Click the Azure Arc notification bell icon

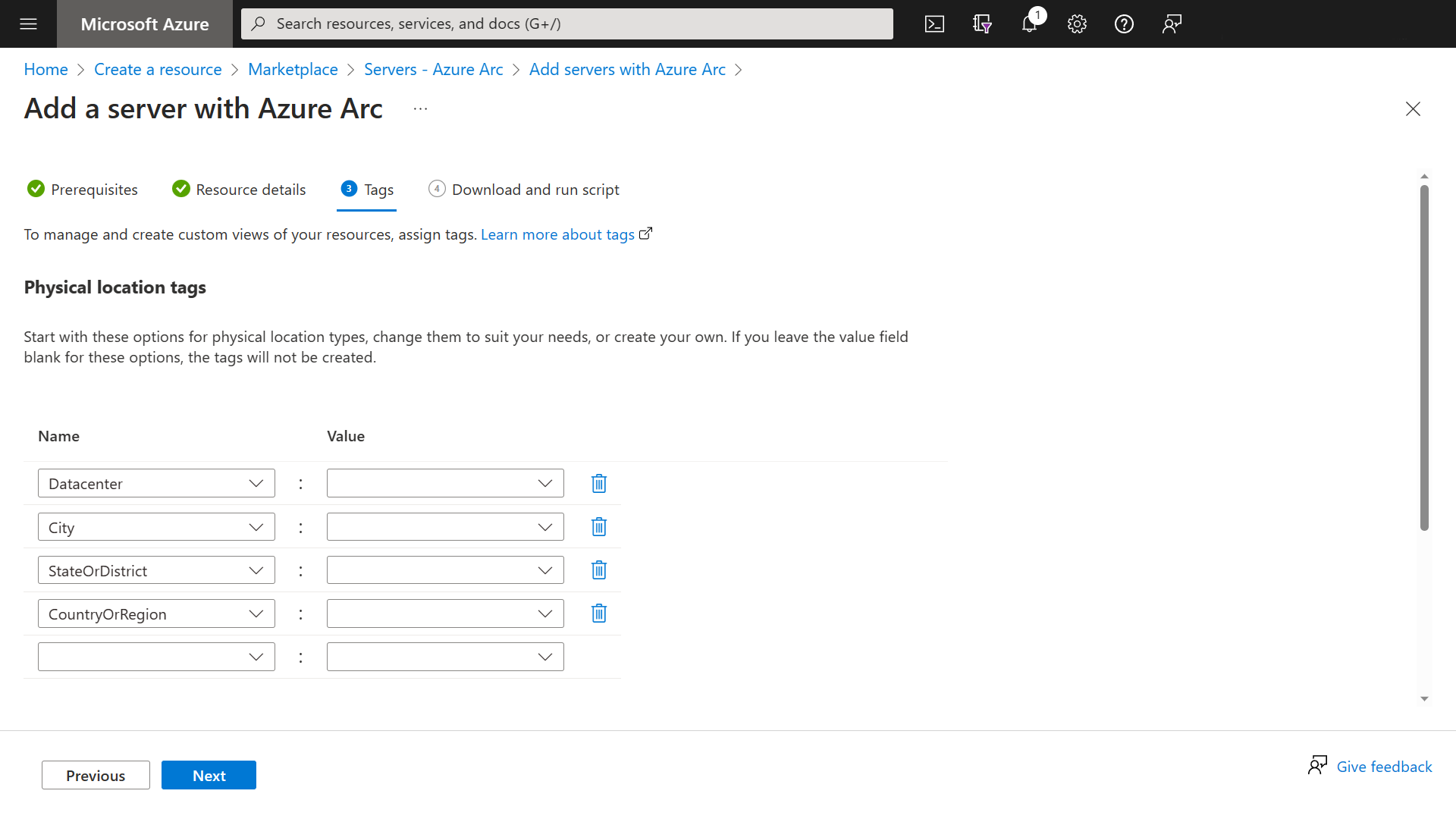pyautogui.click(x=1030, y=24)
